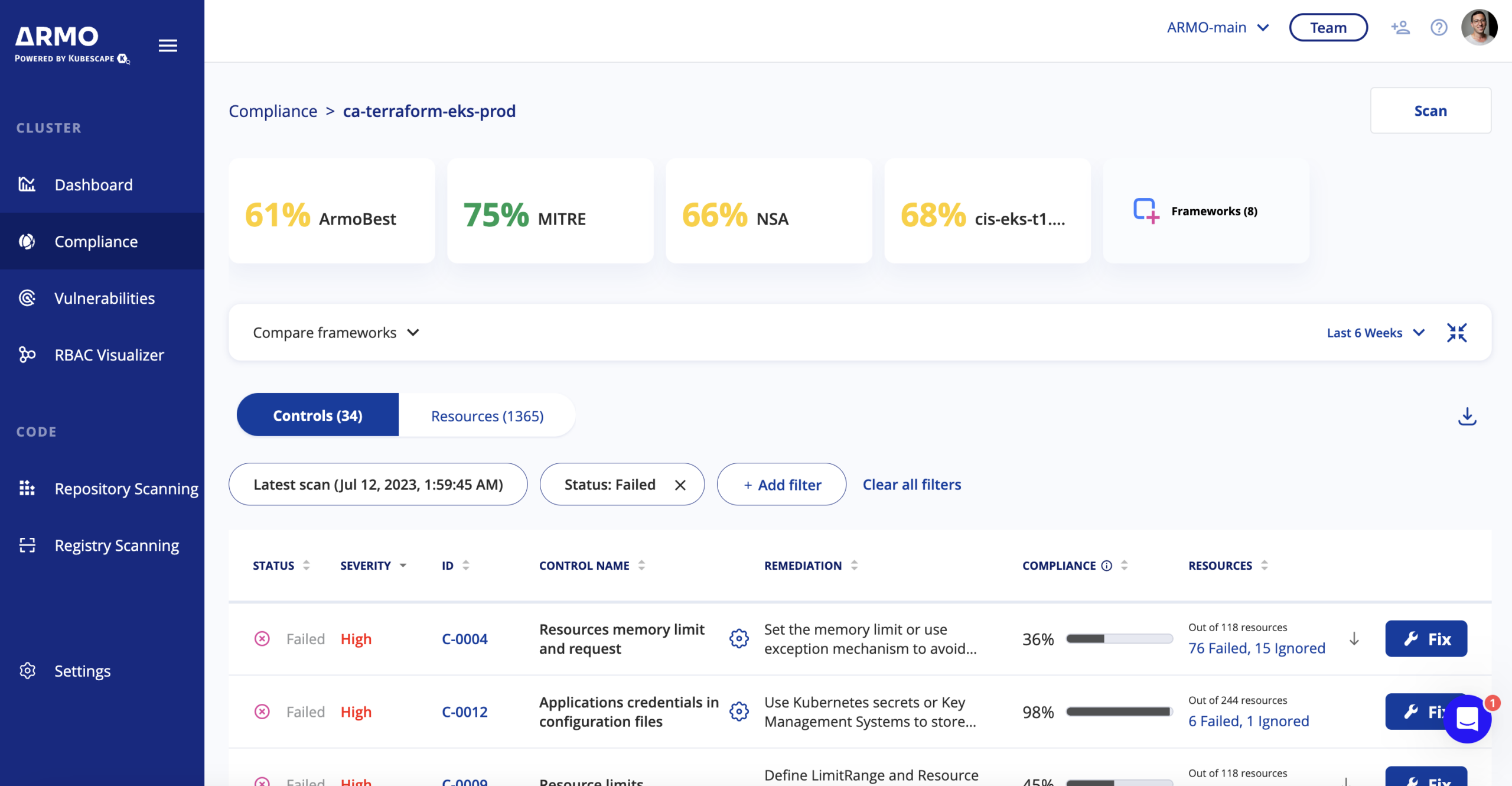Image resolution: width=1512 pixels, height=786 pixels.
Task: Open the Latest scan date selector
Action: (378, 484)
